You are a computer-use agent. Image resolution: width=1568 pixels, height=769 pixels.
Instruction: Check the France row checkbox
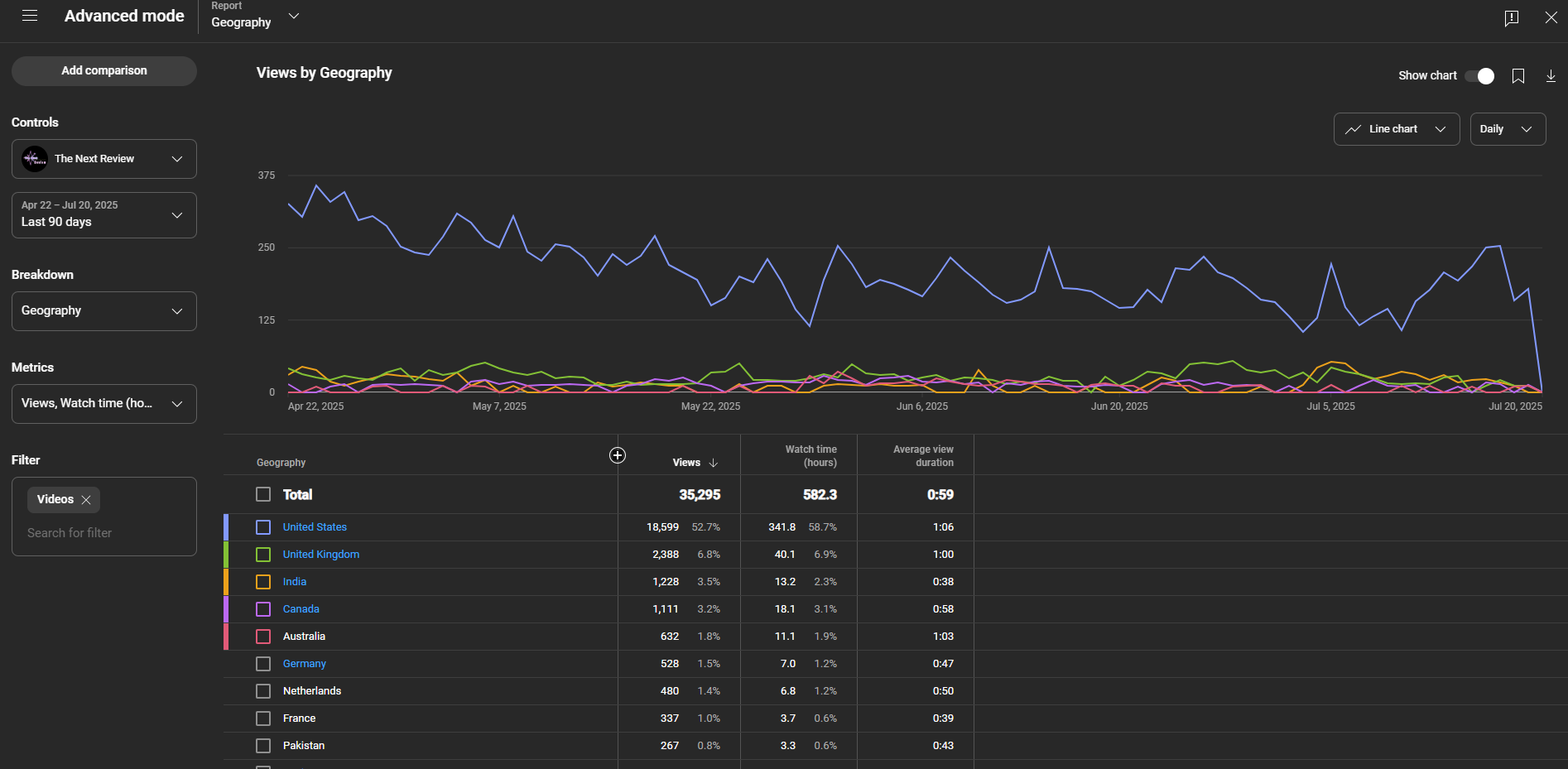pyautogui.click(x=263, y=719)
